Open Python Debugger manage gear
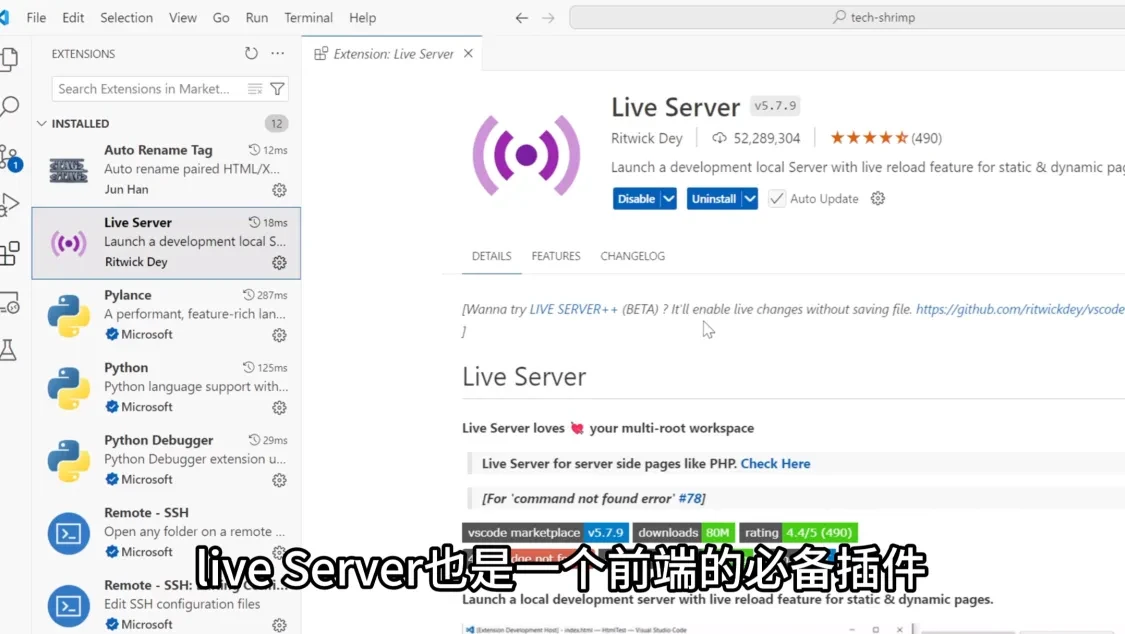Screen dimensions: 1125x634 coord(279,480)
